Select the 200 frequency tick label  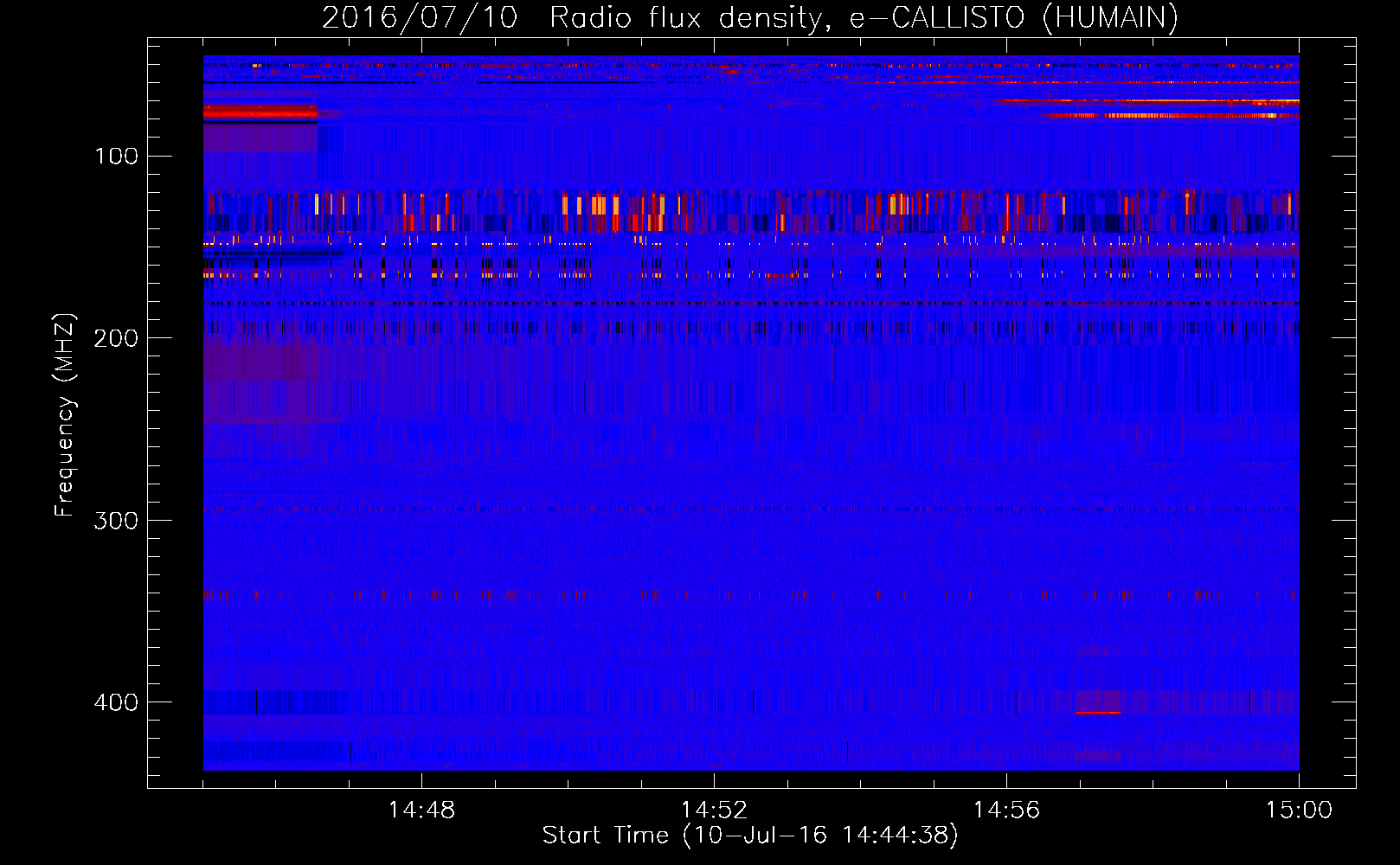116,338
